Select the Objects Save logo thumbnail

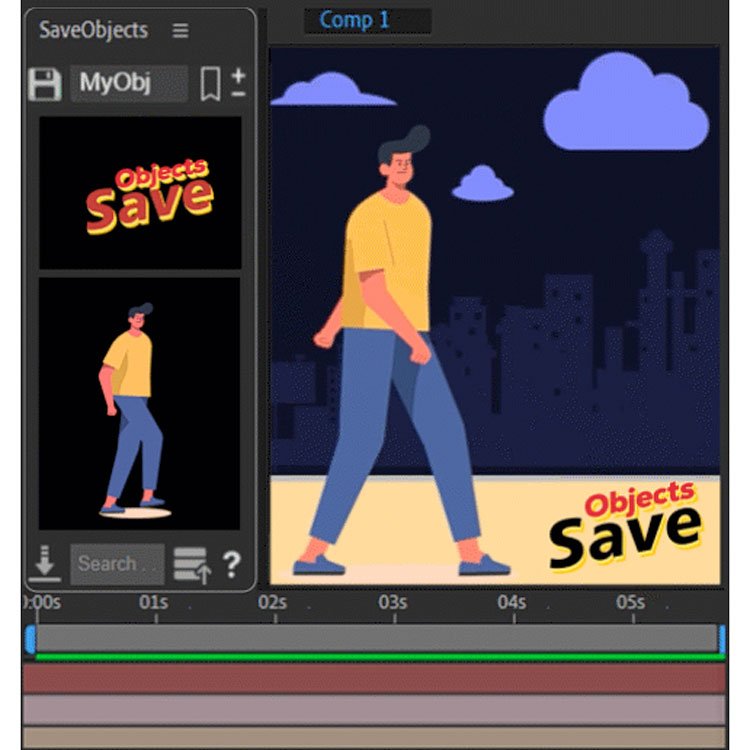[140, 193]
